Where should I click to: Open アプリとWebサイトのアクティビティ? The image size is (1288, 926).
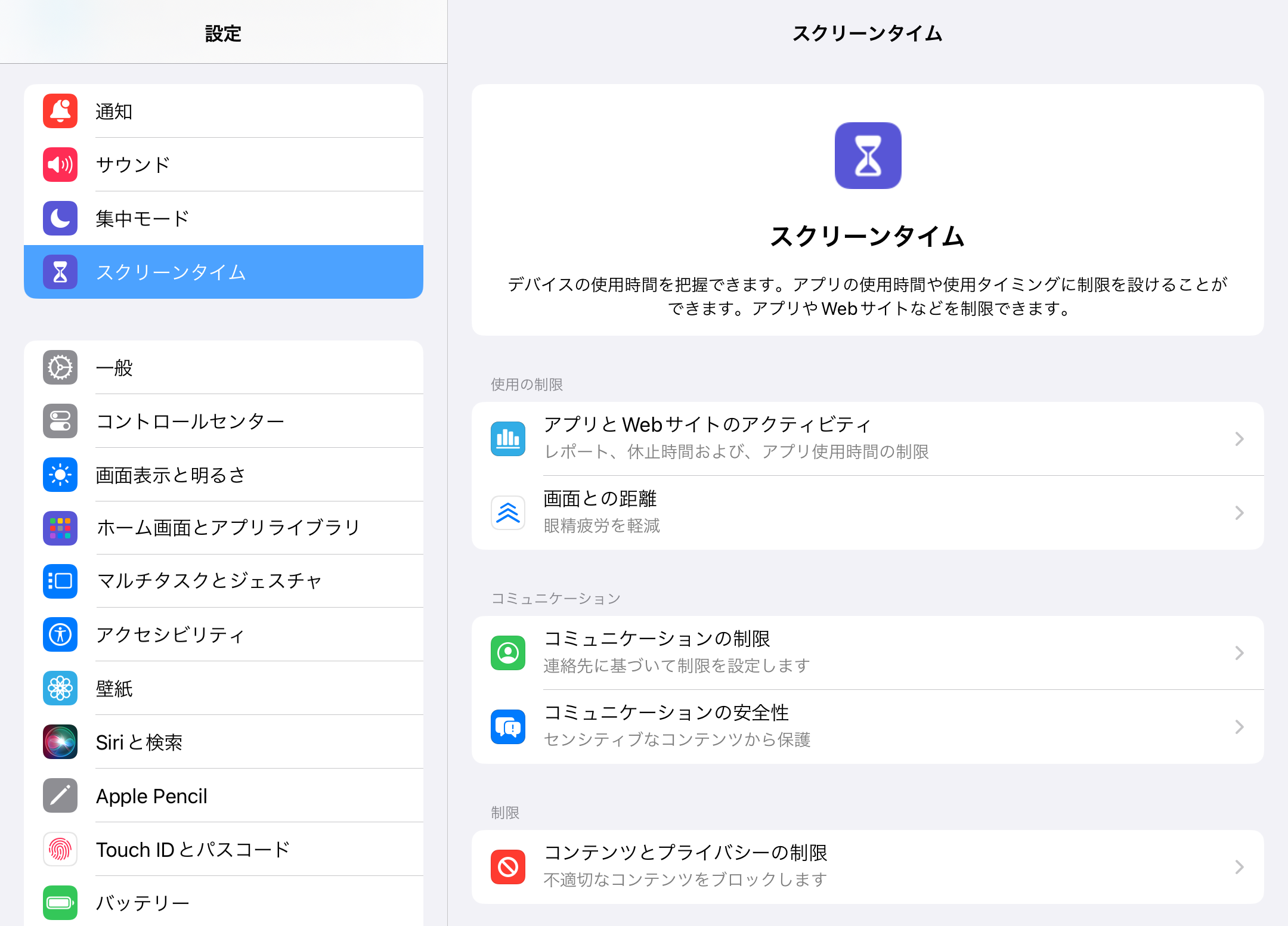868,439
